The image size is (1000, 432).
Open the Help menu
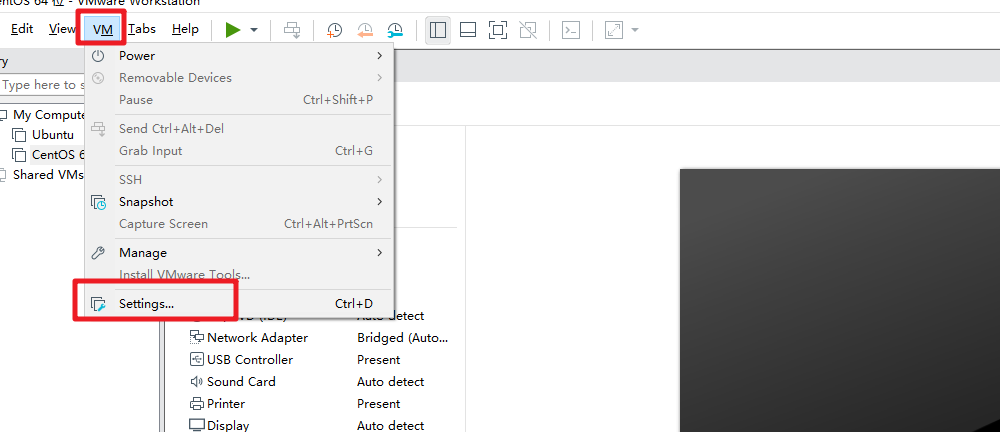pyautogui.click(x=185, y=29)
